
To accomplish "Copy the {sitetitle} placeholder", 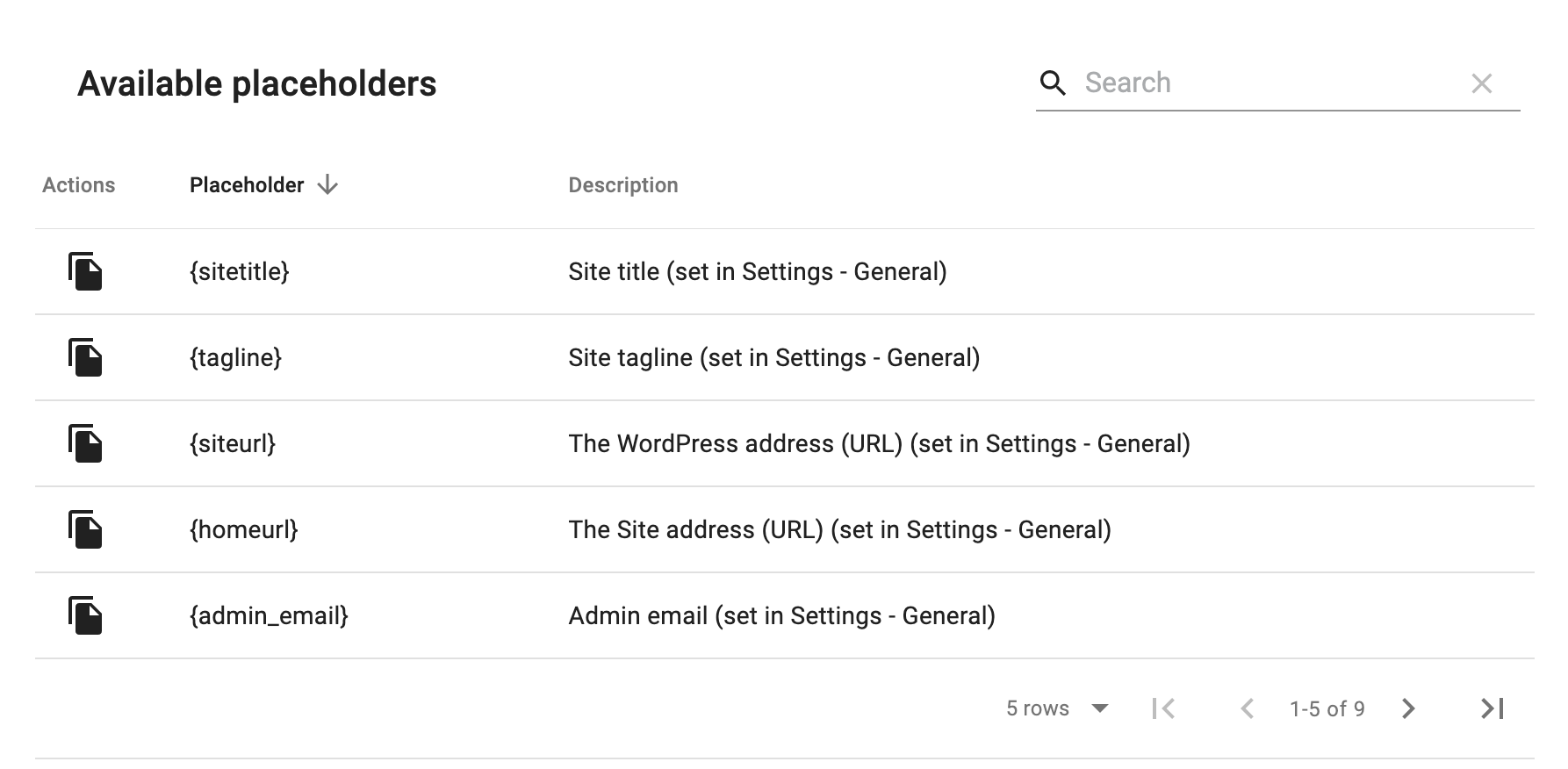I will click(x=85, y=271).
